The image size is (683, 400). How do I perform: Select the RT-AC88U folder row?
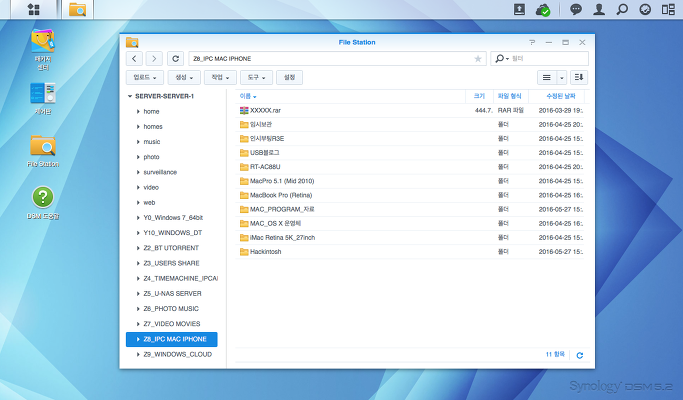pos(409,167)
